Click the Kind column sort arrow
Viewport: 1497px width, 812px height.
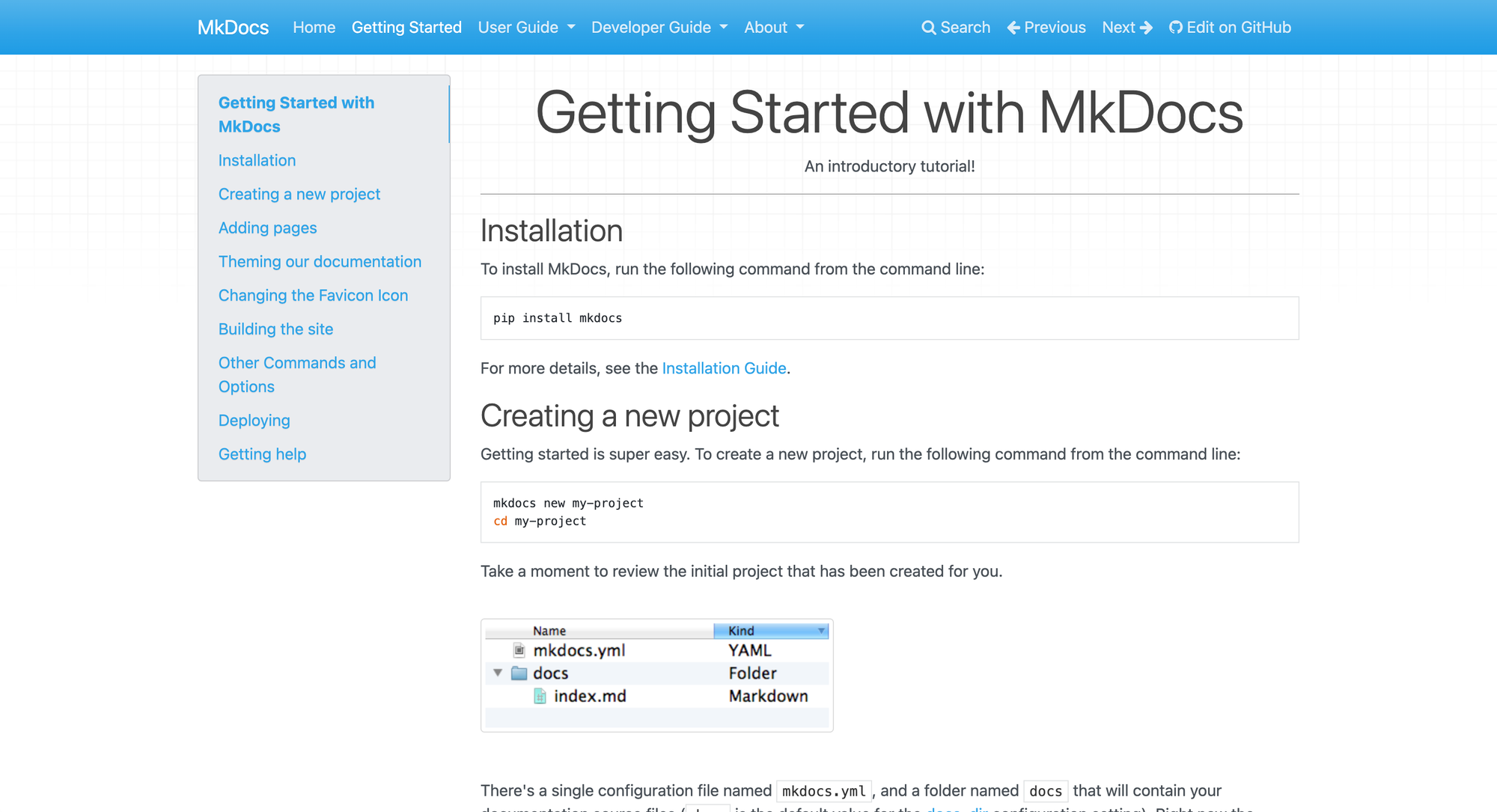[820, 631]
